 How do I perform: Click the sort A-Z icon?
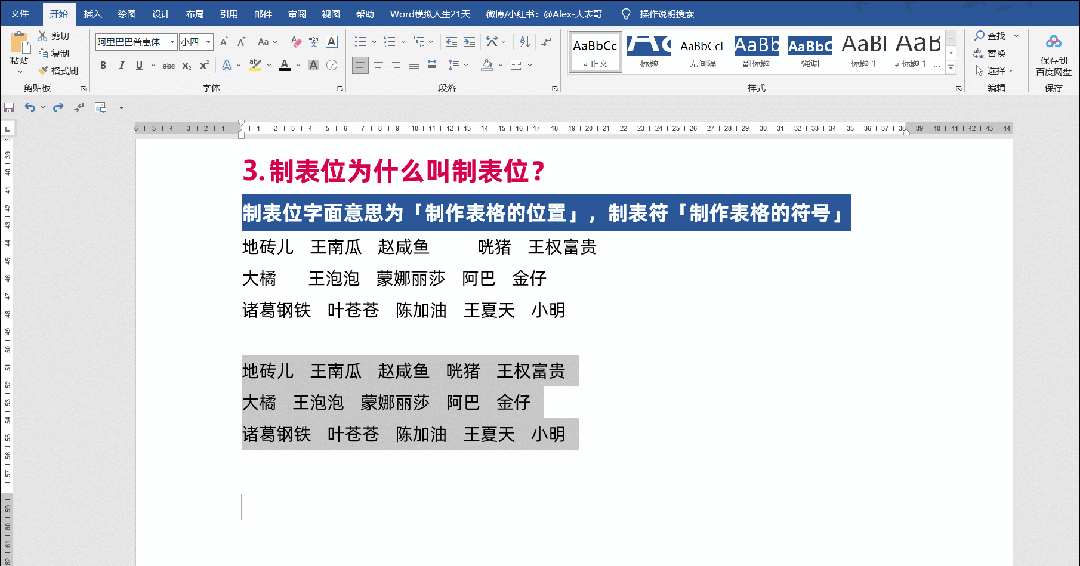(x=524, y=42)
